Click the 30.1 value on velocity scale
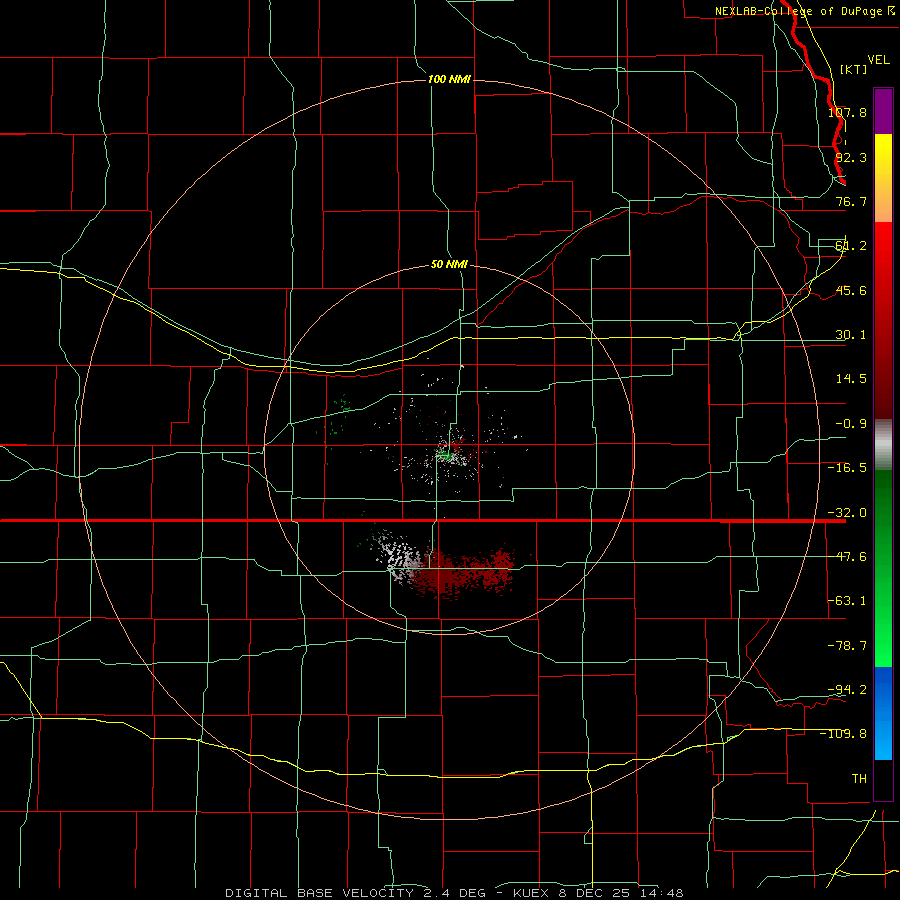The image size is (900, 900). pos(851,335)
